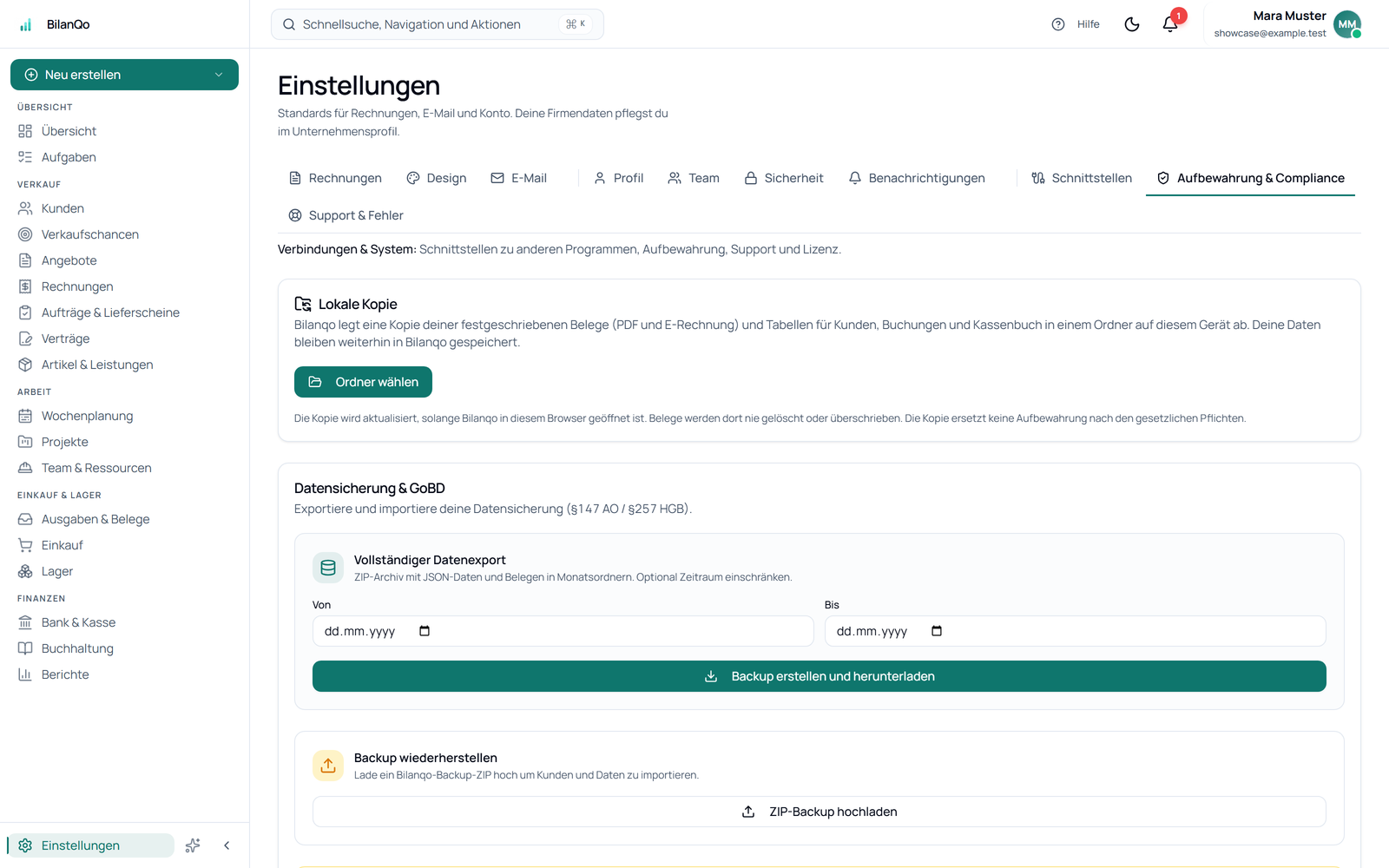
Task: Open notifications bell icon
Action: pyautogui.click(x=1170, y=24)
